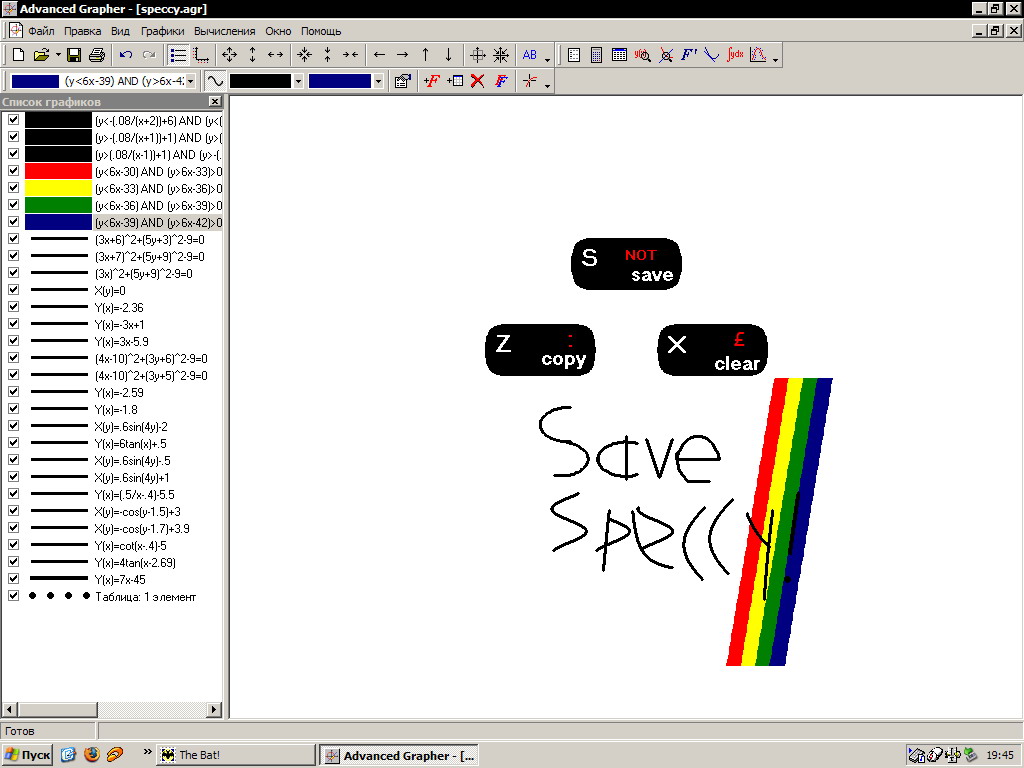Viewport: 1024px width, 768px height.
Task: Click the integral calculation icon
Action: click(x=736, y=55)
